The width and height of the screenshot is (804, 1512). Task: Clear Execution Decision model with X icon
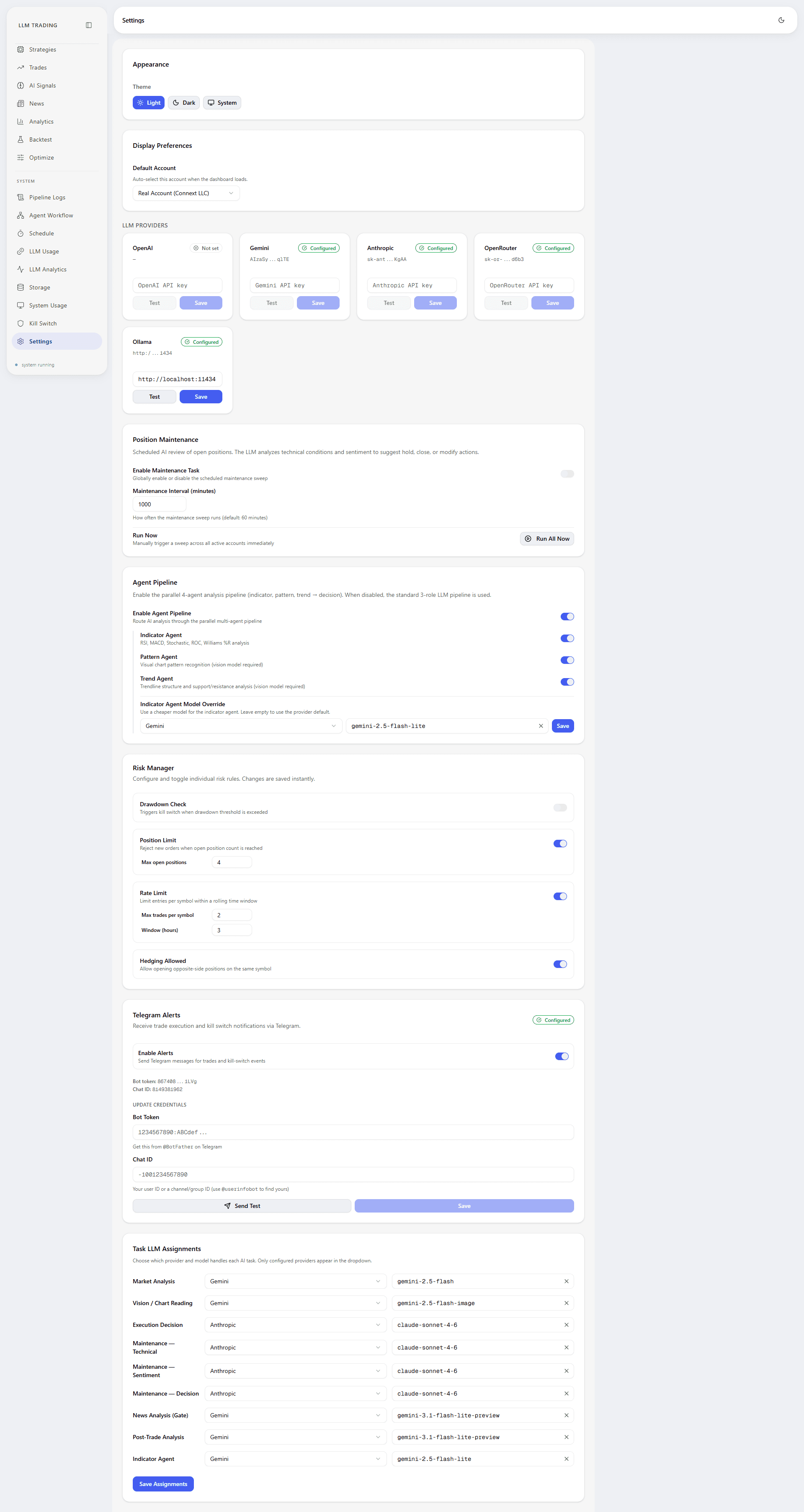click(566, 1325)
